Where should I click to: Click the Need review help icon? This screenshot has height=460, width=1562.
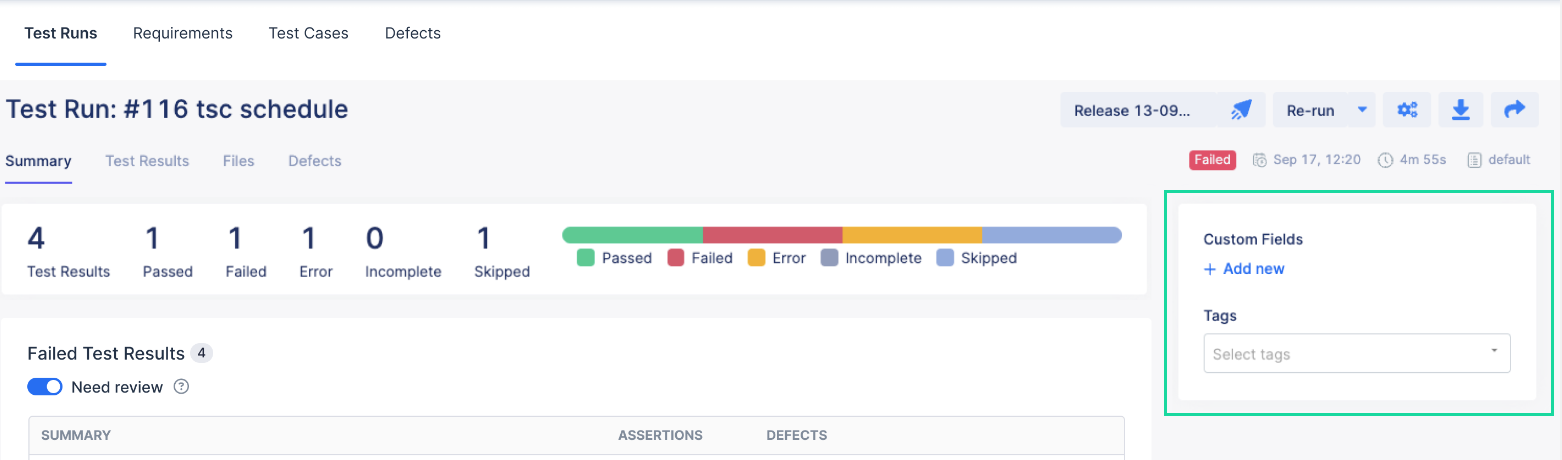(x=181, y=387)
